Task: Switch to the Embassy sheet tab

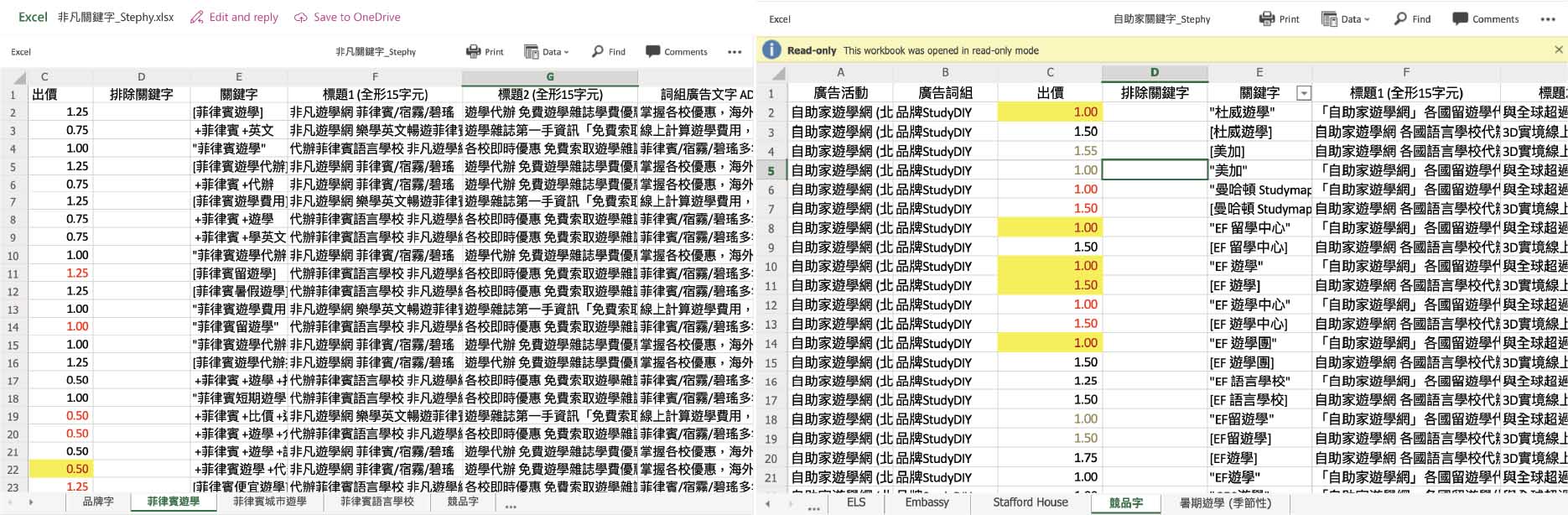Action: [x=927, y=502]
